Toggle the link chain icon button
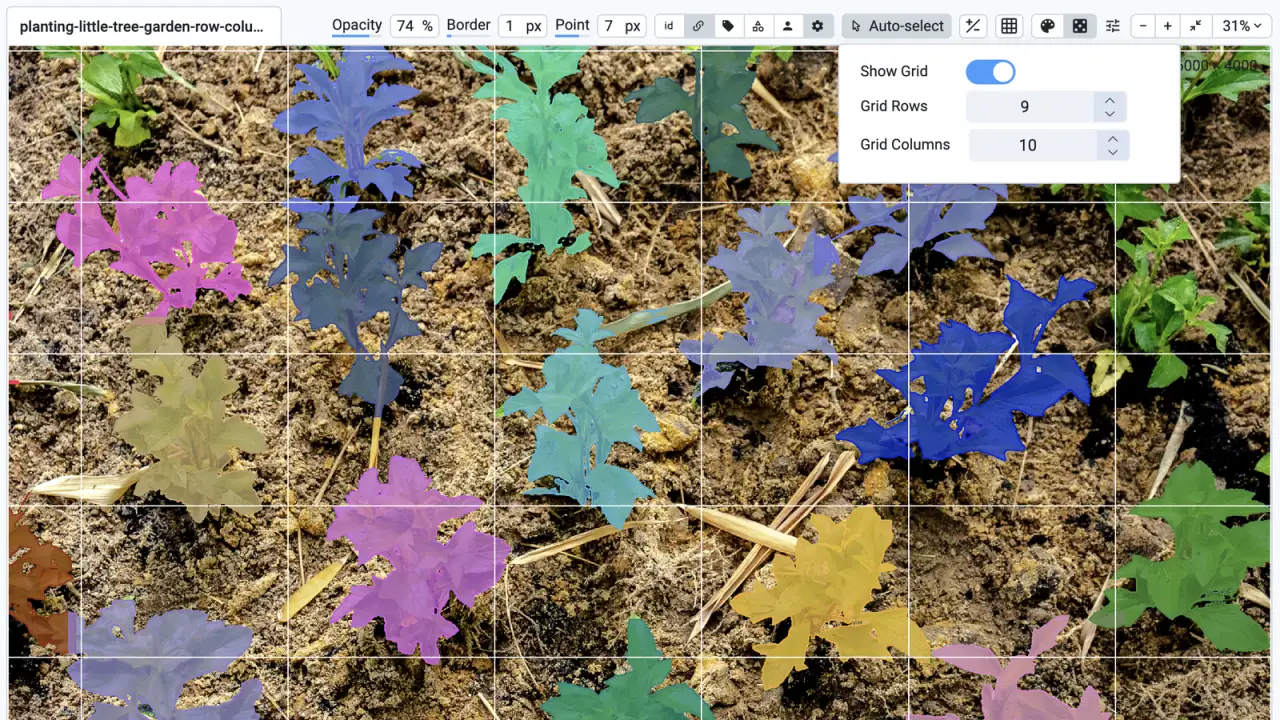The image size is (1280, 720). (x=698, y=26)
